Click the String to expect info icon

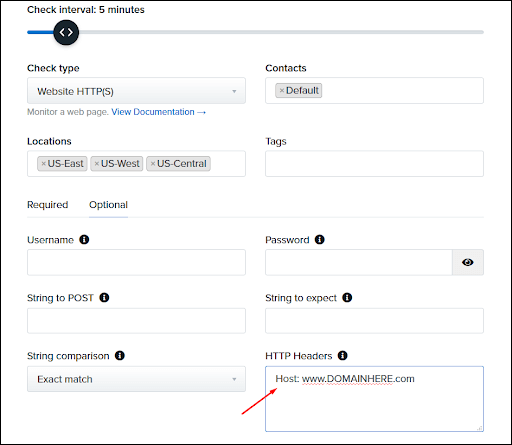click(347, 297)
